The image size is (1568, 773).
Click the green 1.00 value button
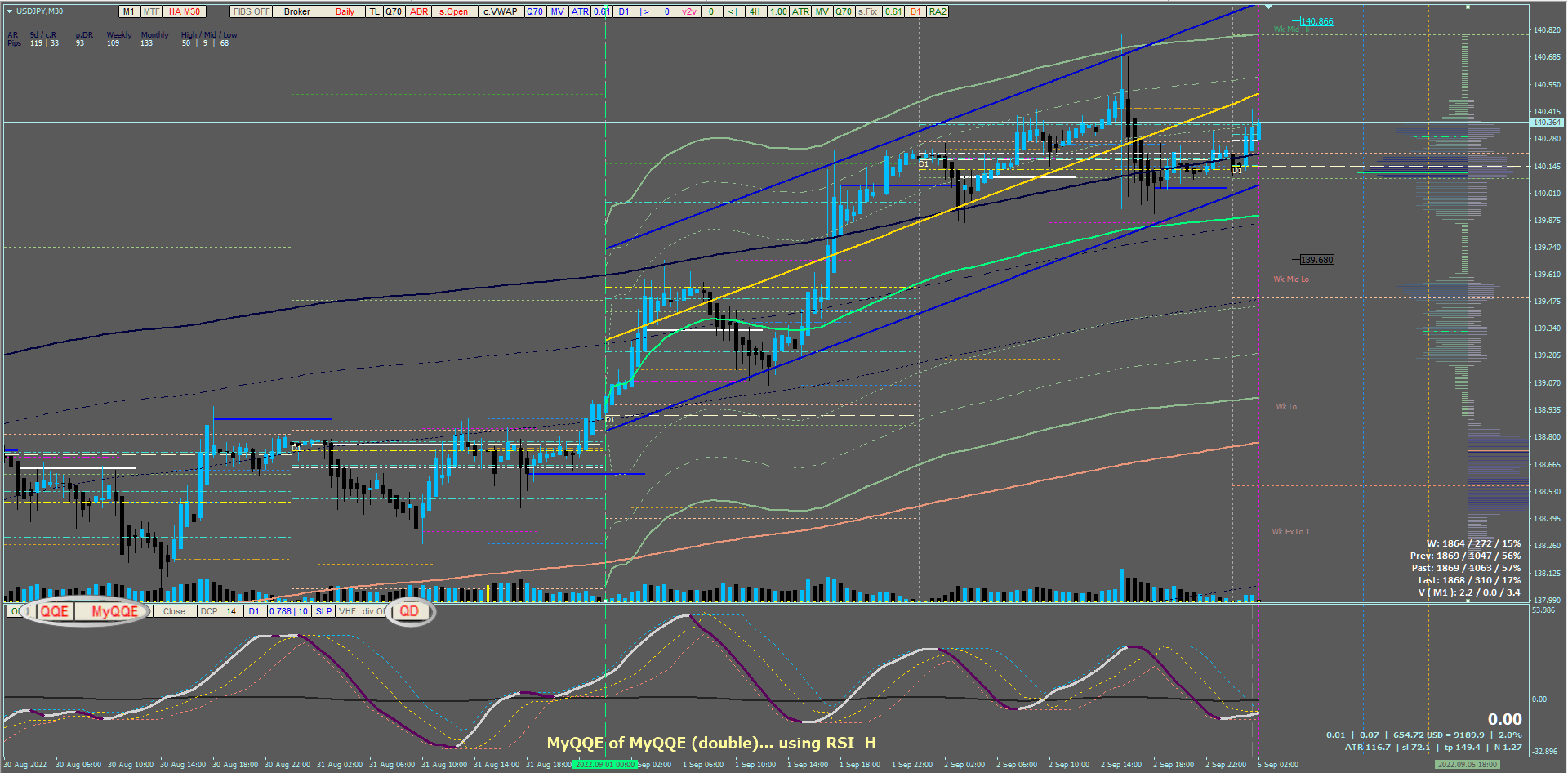(778, 11)
